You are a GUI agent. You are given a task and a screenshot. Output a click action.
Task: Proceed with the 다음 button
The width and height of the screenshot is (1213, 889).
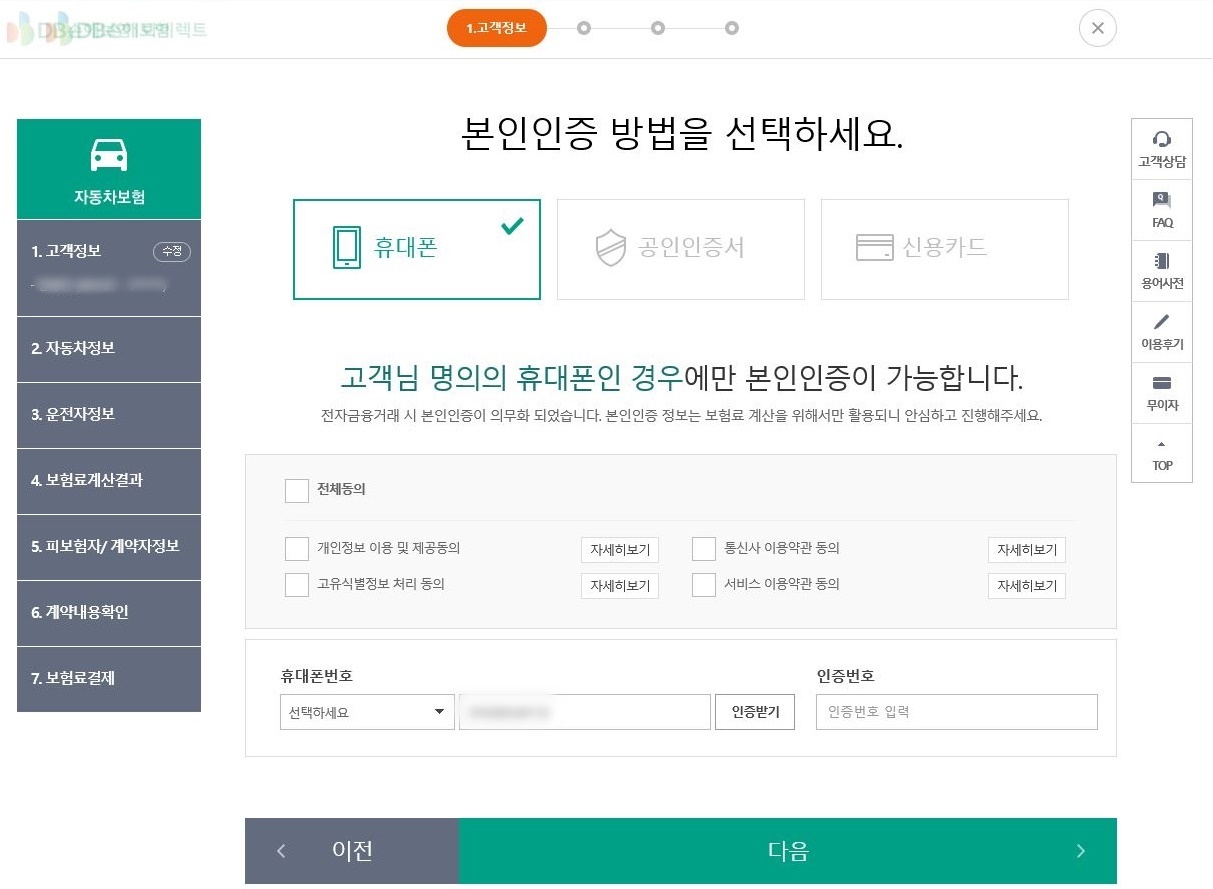[x=788, y=851]
